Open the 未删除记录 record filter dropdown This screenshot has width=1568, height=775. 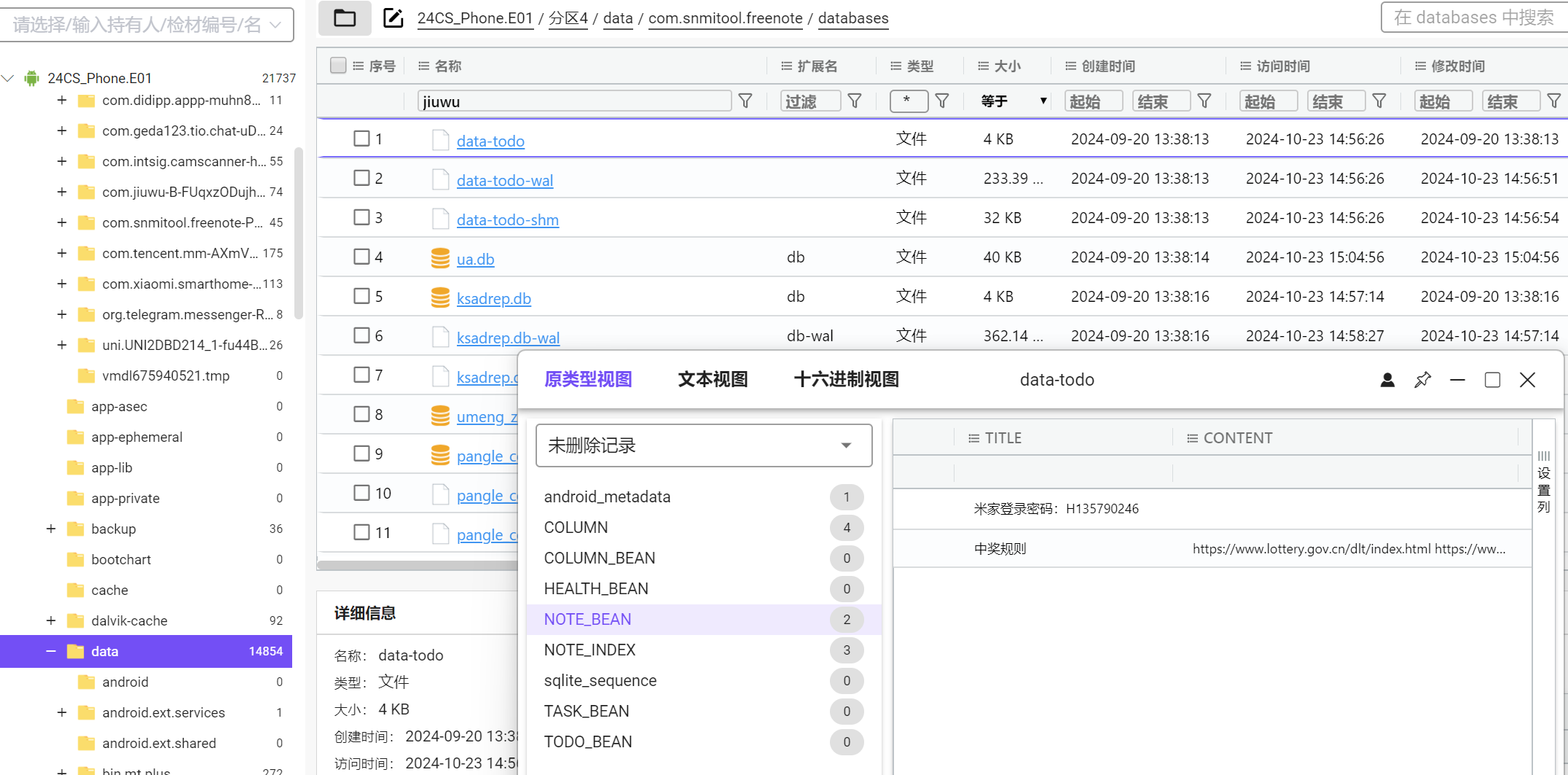704,445
